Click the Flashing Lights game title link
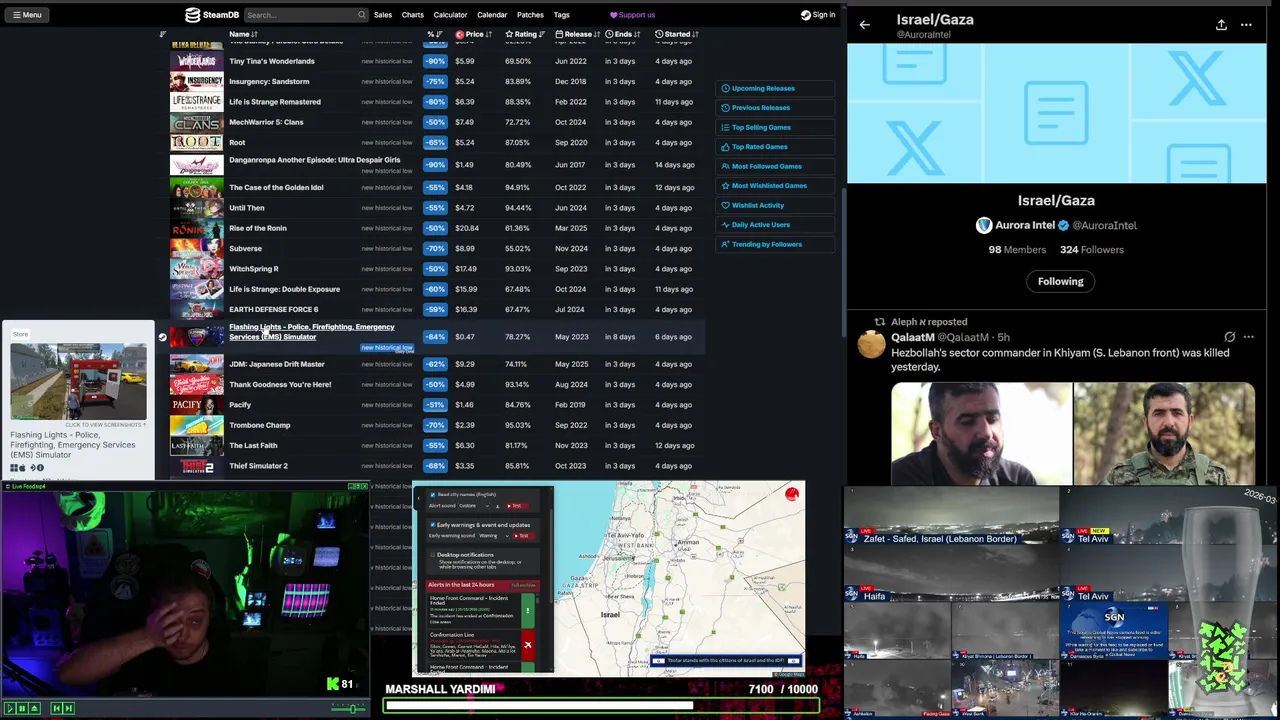1280x720 pixels. [x=312, y=332]
